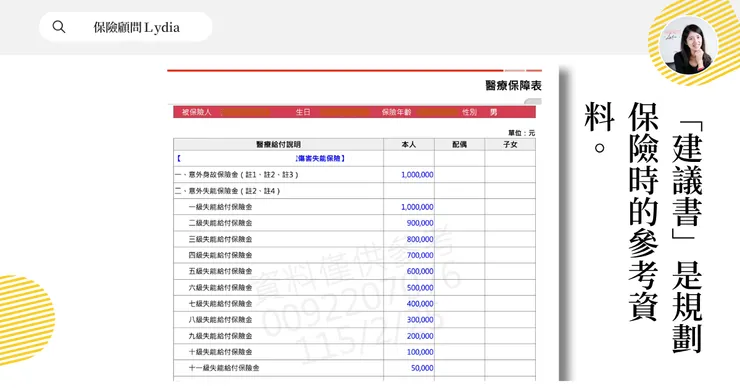Select the 一級失能給付保險金 row label

click(220, 207)
